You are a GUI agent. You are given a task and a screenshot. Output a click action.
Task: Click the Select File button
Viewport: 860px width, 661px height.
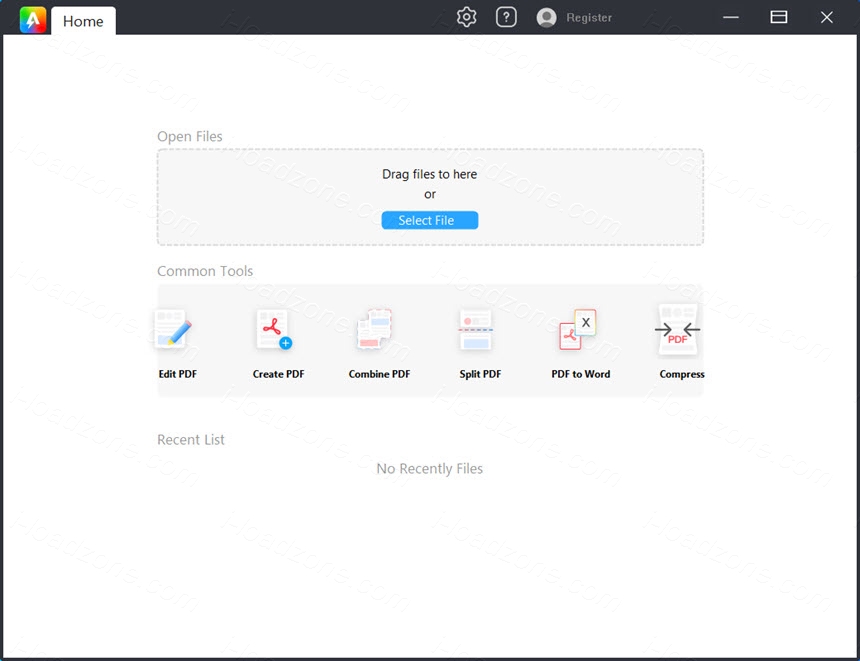(429, 220)
